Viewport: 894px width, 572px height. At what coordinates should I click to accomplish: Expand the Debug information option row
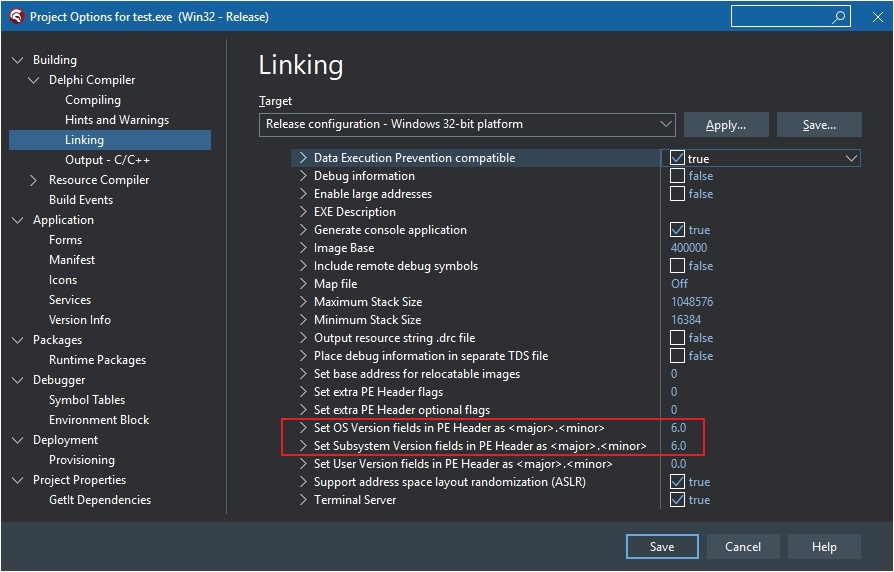click(303, 176)
